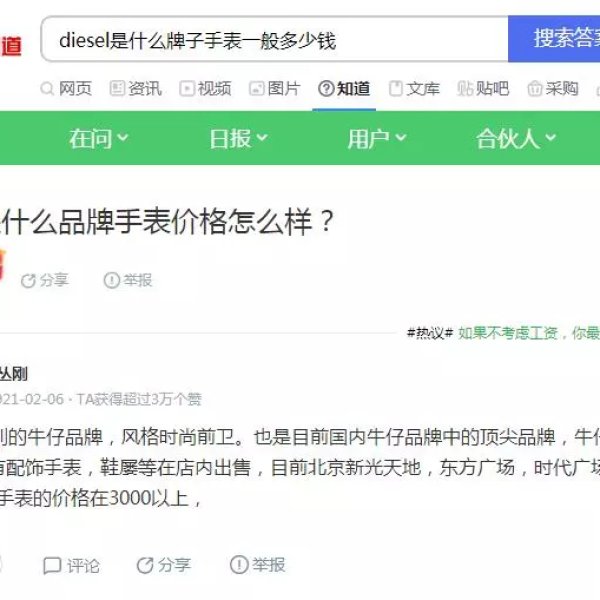Click the 采购 shopping bag icon
The width and height of the screenshot is (600, 600).
click(535, 89)
